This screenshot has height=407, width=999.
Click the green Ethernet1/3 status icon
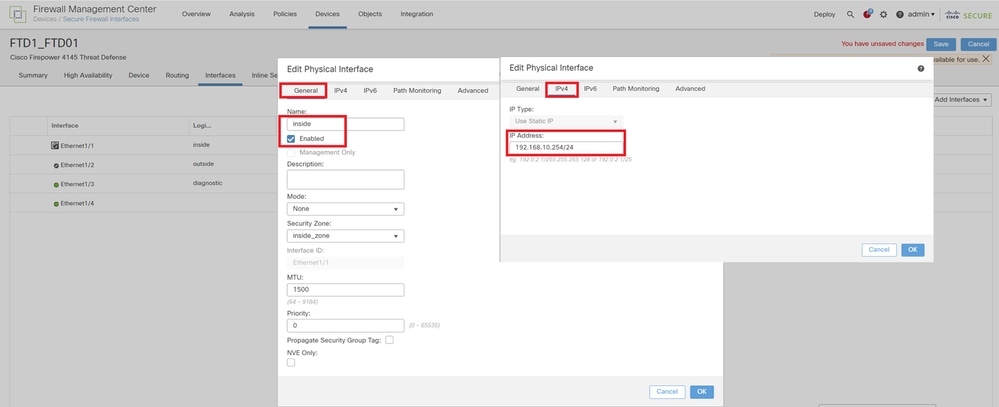(56, 184)
